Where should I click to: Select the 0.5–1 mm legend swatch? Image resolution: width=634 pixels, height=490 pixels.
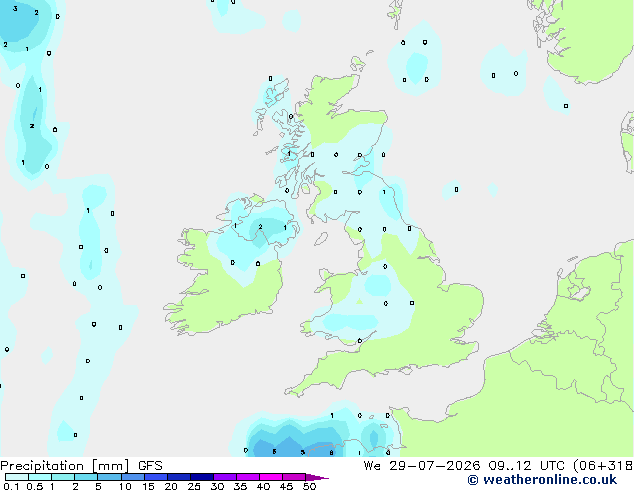40,477
